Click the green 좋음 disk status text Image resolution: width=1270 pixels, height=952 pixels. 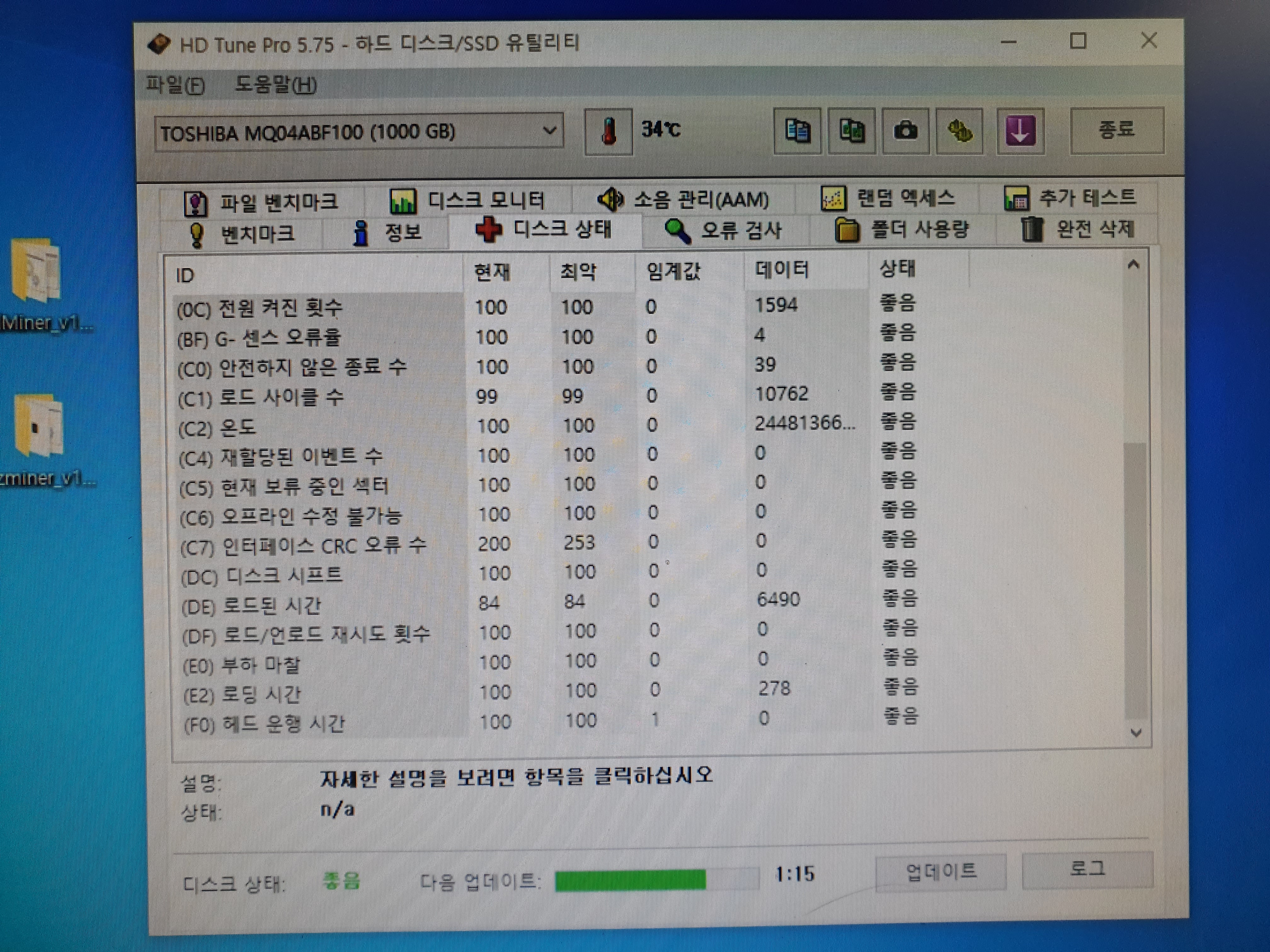[x=341, y=881]
